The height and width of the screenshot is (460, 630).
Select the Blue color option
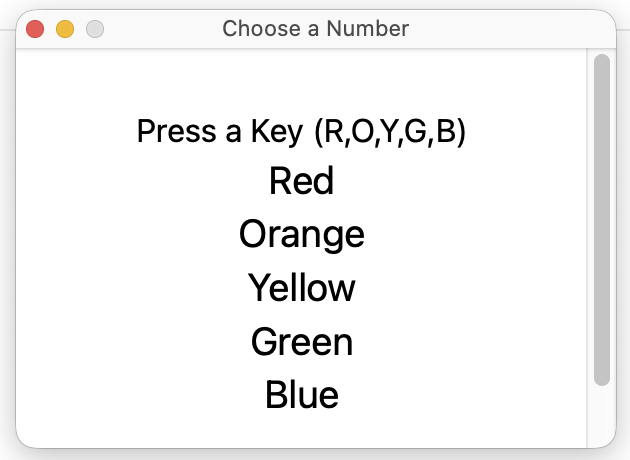click(301, 395)
